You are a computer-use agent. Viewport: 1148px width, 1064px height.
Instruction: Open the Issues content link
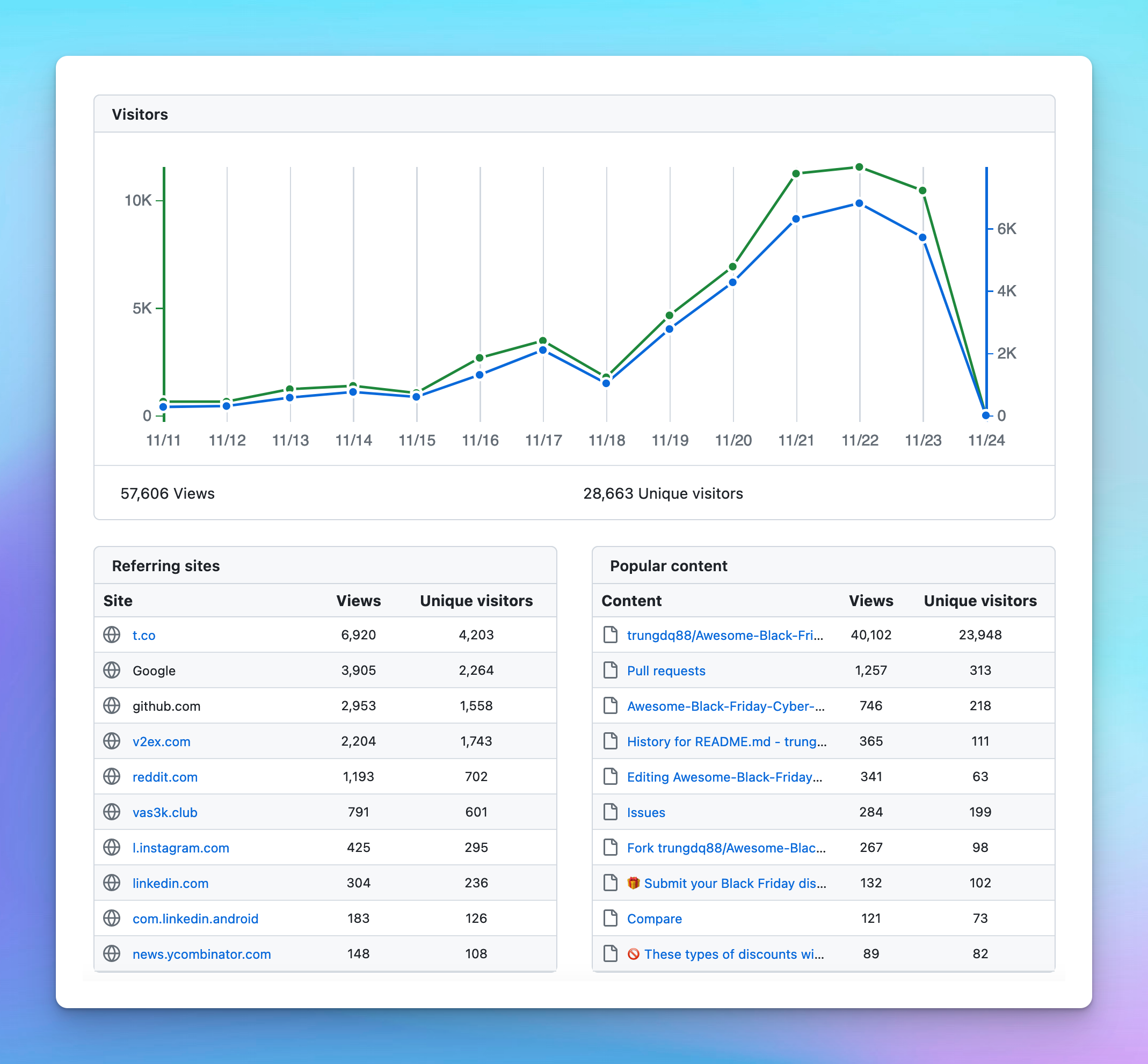pos(646,812)
